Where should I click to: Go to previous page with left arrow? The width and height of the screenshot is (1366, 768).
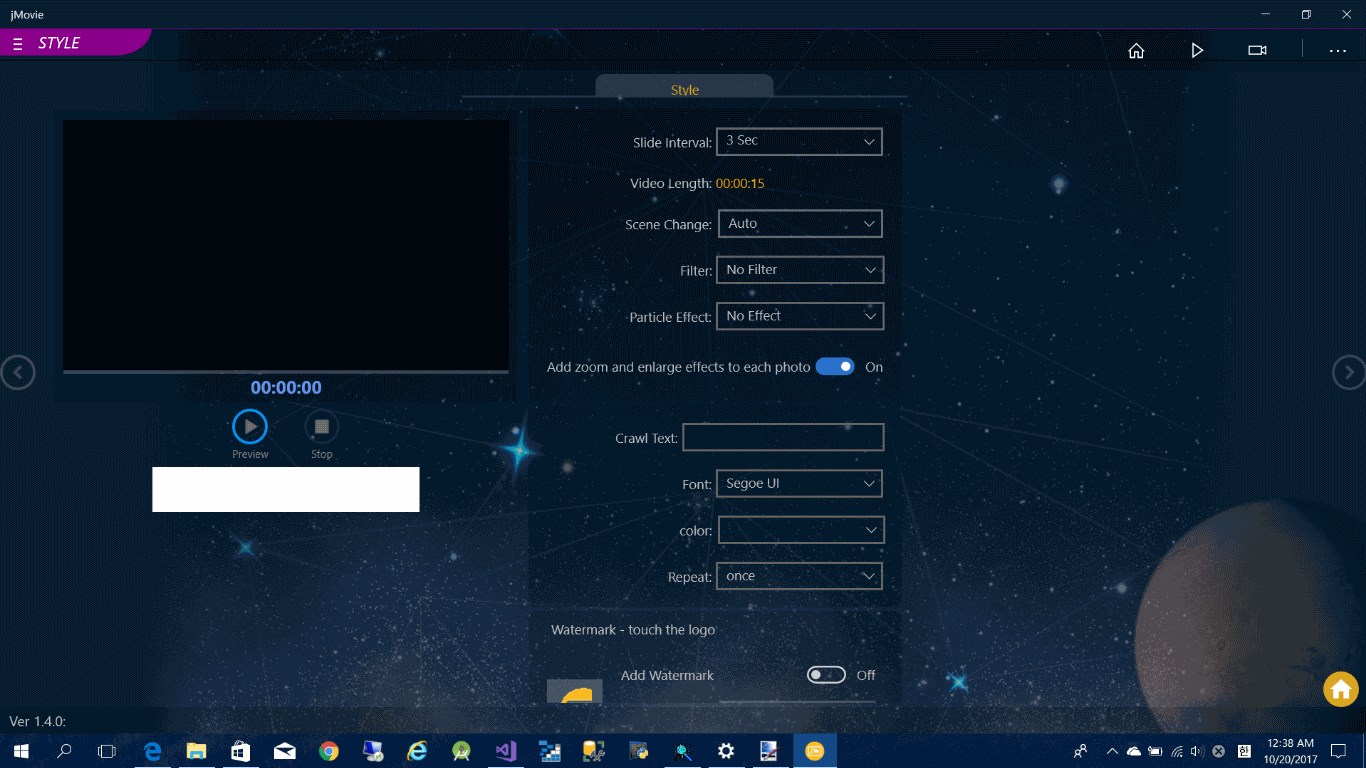18,373
